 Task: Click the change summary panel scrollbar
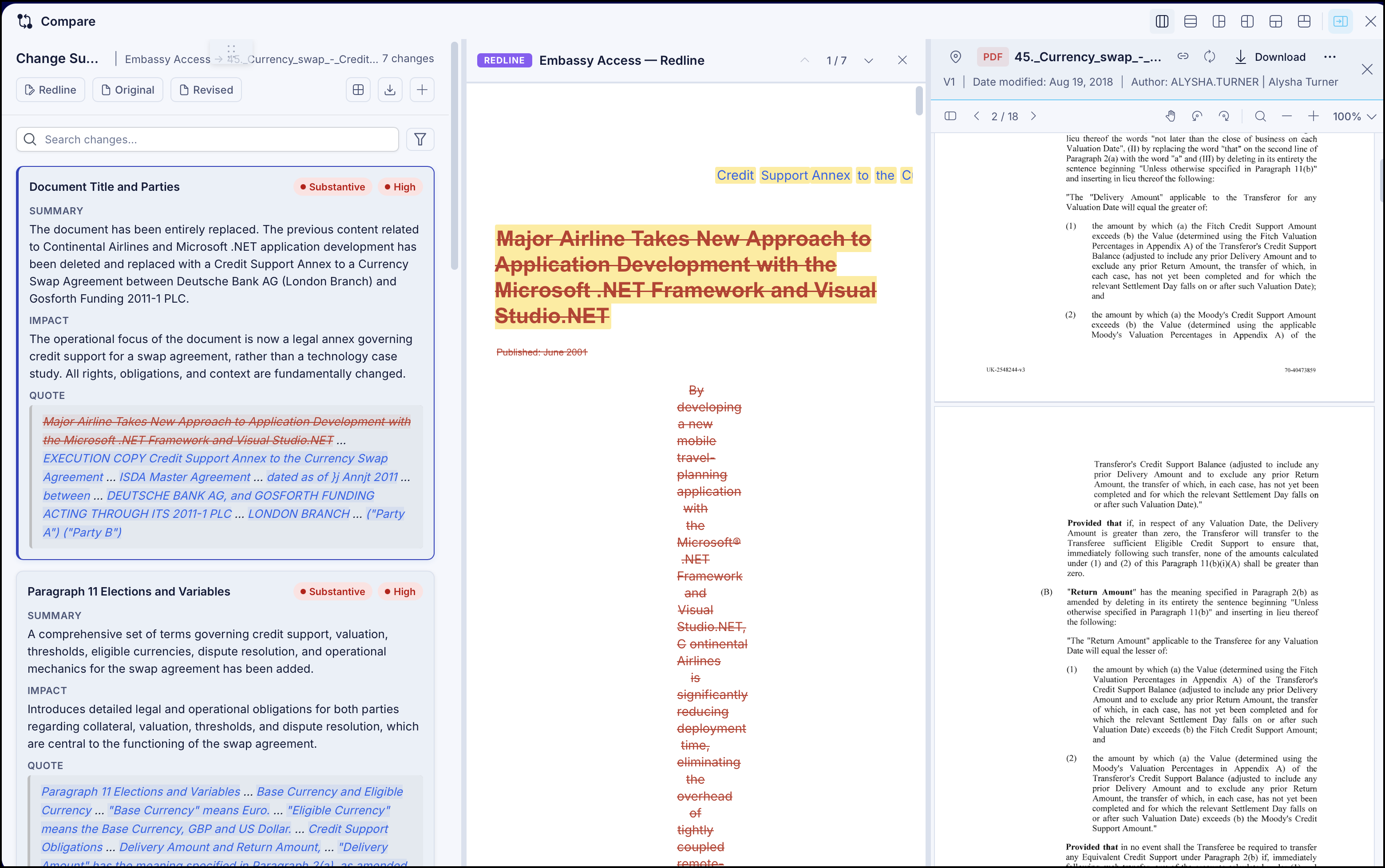(455, 155)
